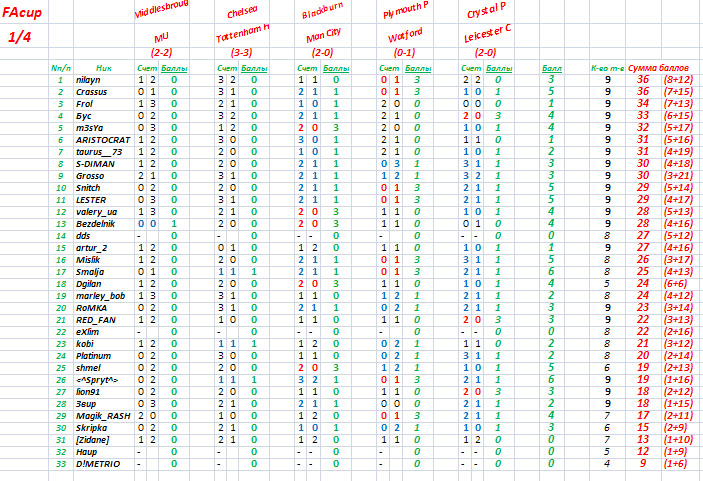Select the Watford team label

(404, 35)
